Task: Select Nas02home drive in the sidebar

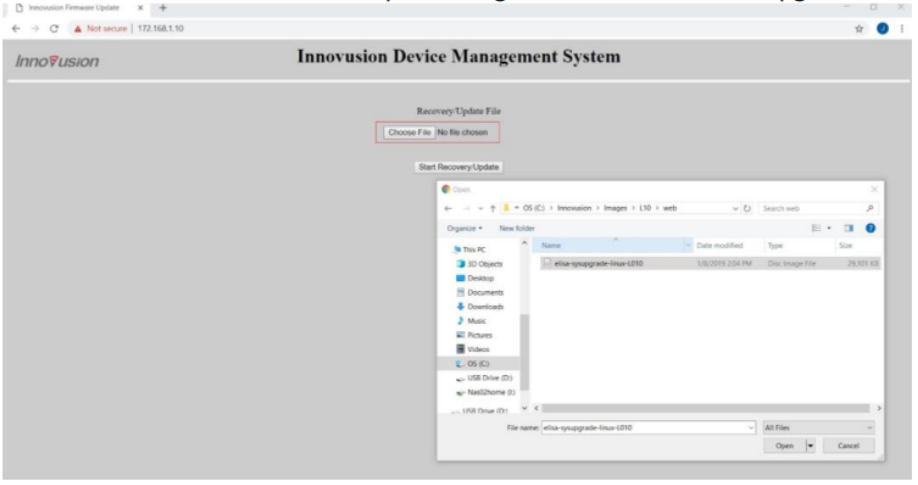Action: tap(485, 392)
